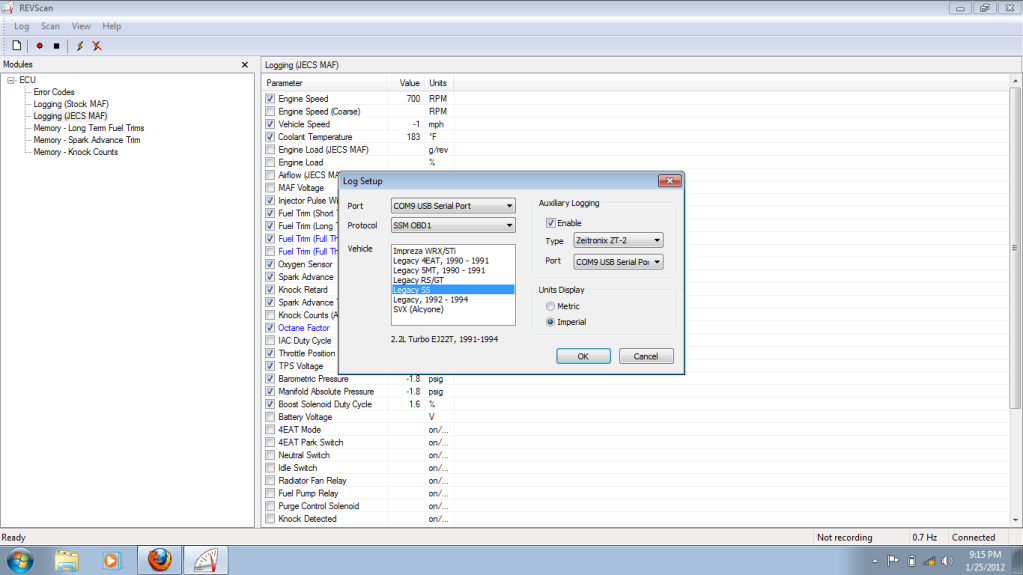The width and height of the screenshot is (1023, 575).
Task: Click the Value column header
Action: pyautogui.click(x=406, y=83)
